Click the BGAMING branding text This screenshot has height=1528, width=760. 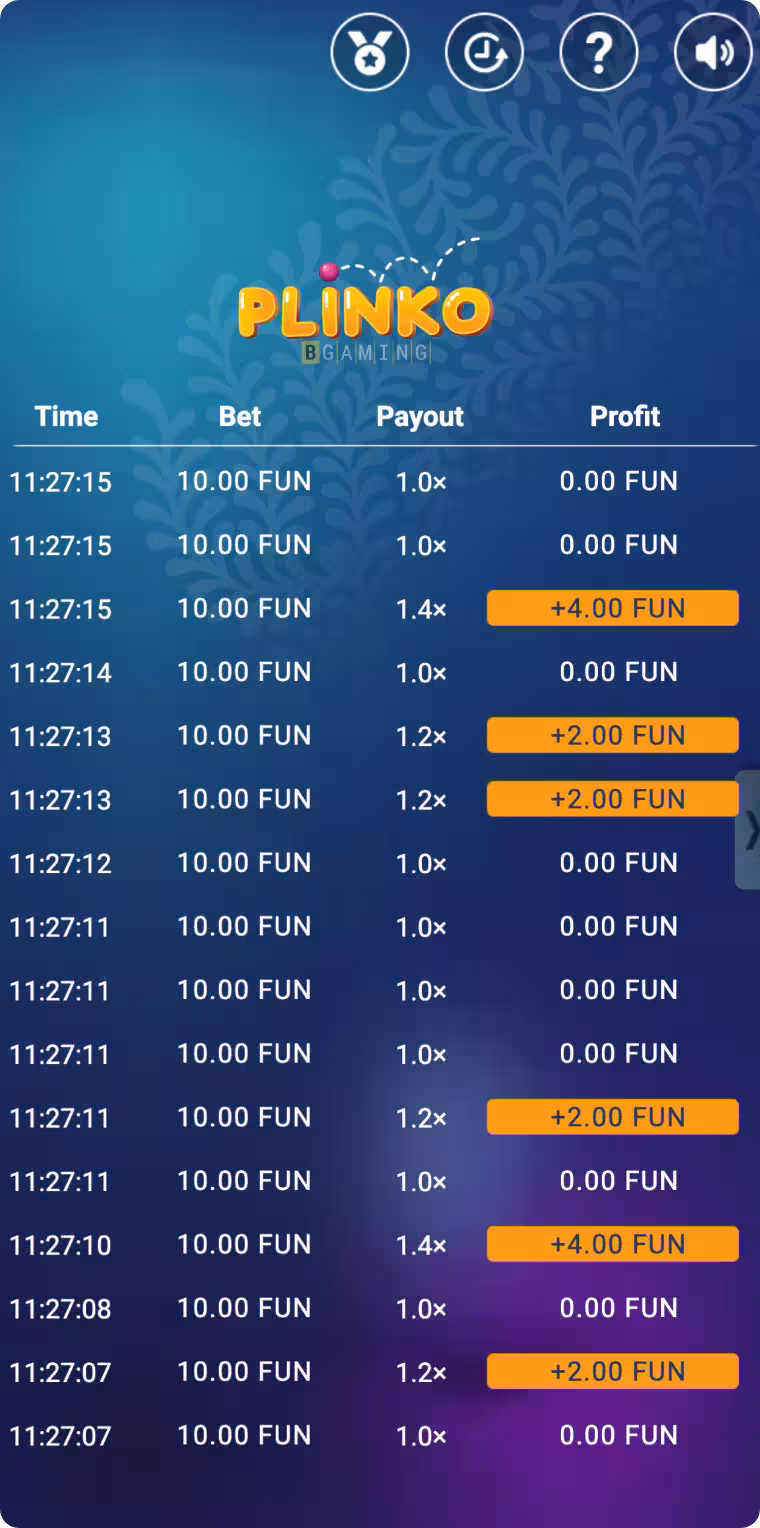click(367, 352)
